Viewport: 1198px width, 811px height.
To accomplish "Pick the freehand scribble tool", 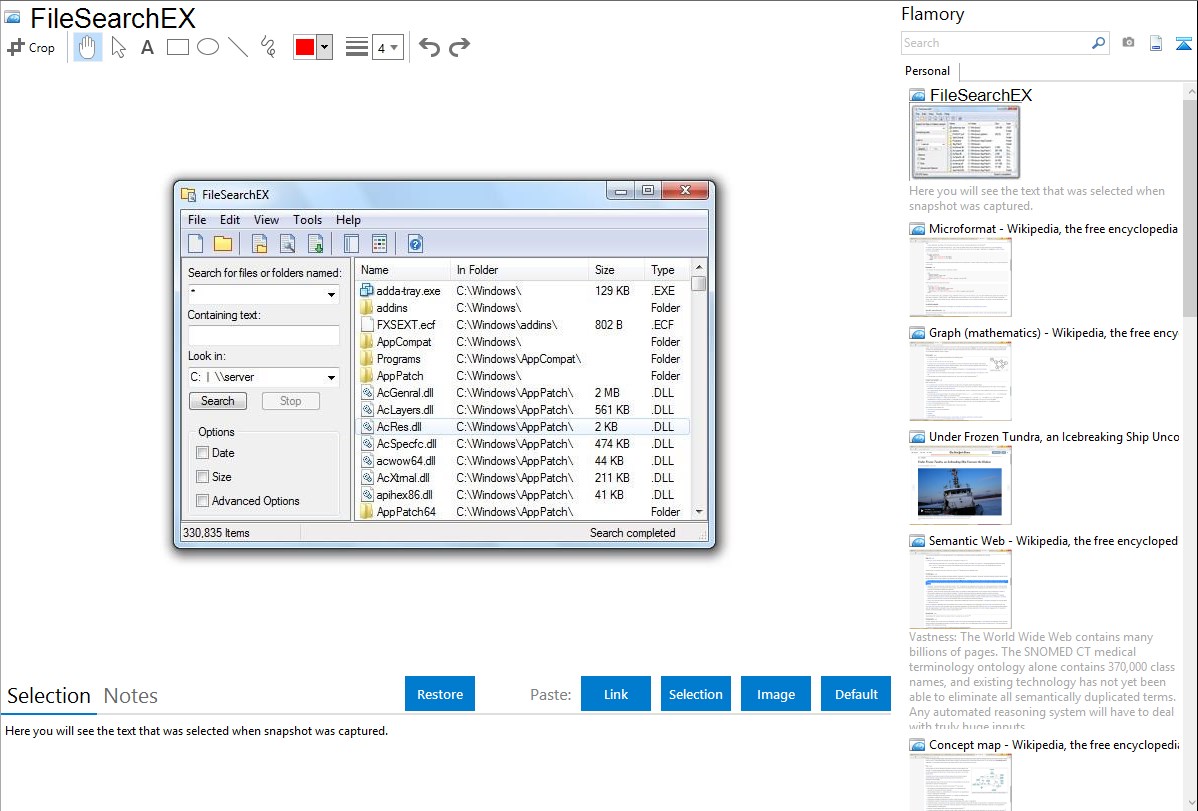I will (268, 47).
